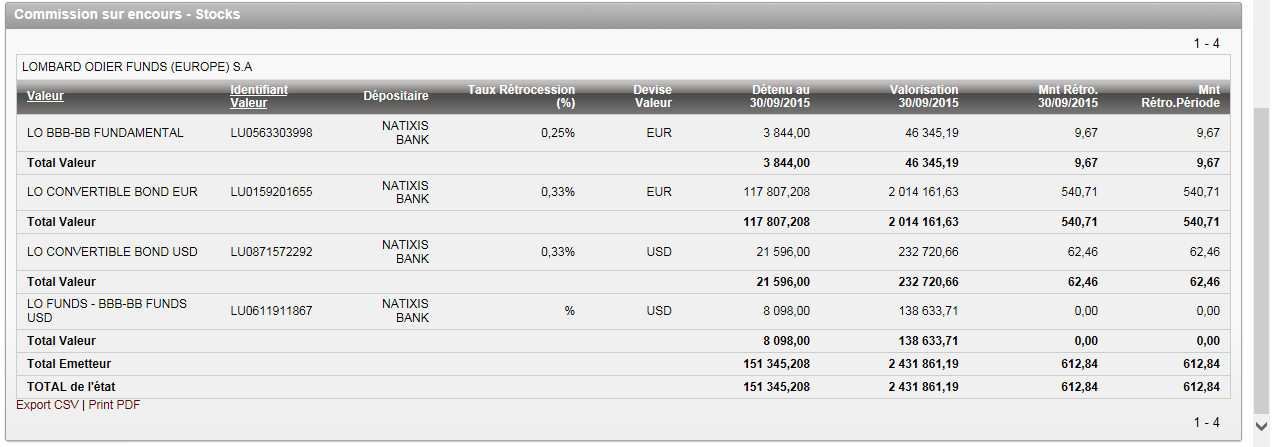Select the LO CONVERTIBLE BOND USD row
The image size is (1276, 447).
[112, 252]
